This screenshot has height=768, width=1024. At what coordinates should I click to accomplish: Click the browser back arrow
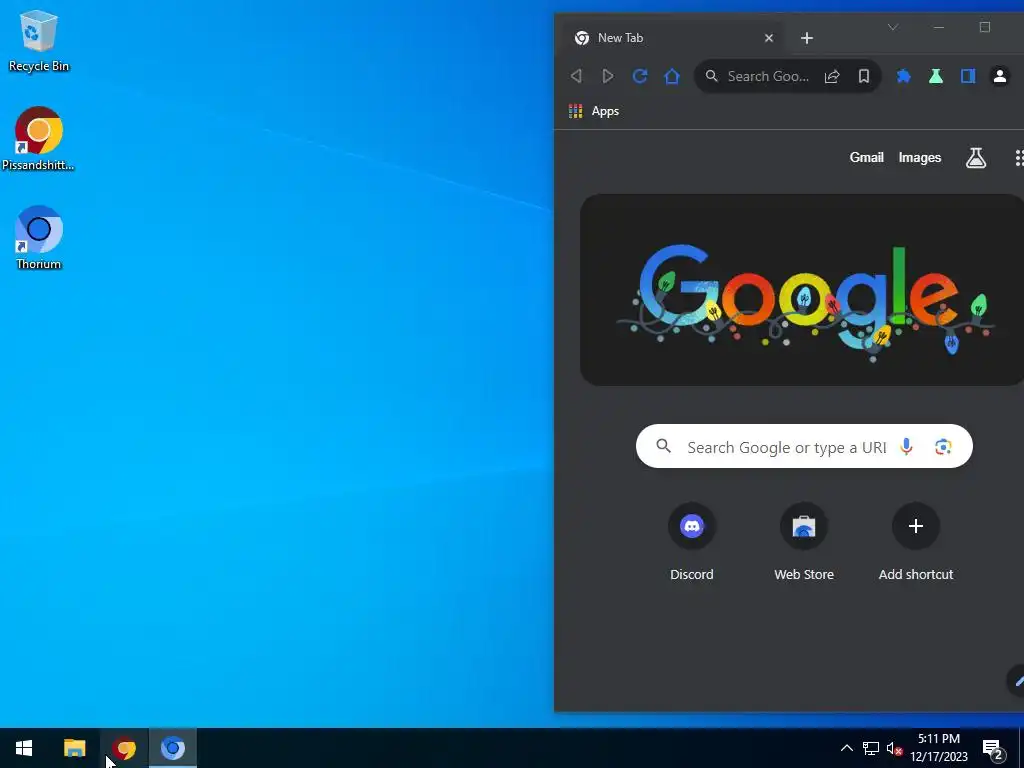tap(576, 76)
